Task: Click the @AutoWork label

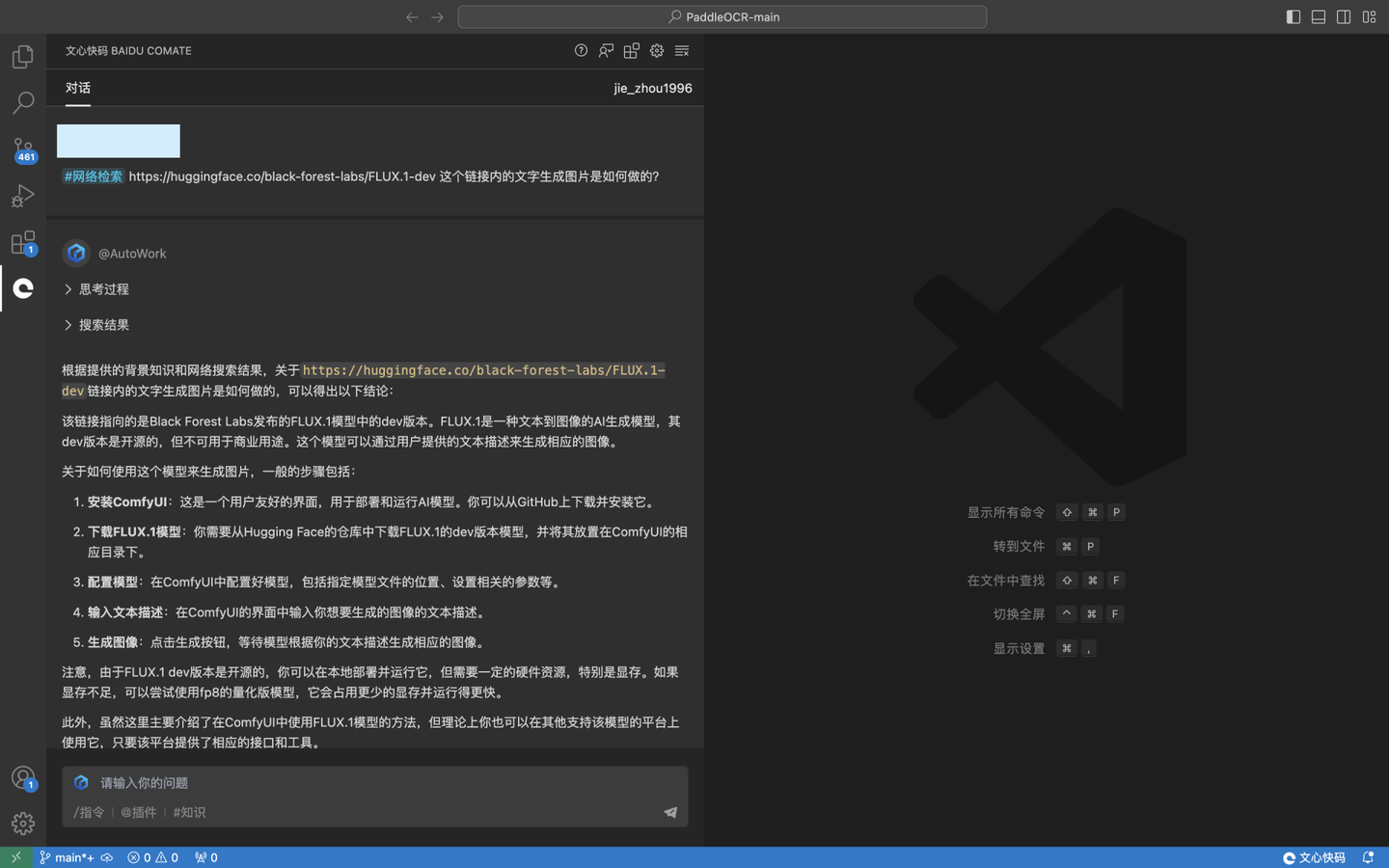Action: [132, 254]
